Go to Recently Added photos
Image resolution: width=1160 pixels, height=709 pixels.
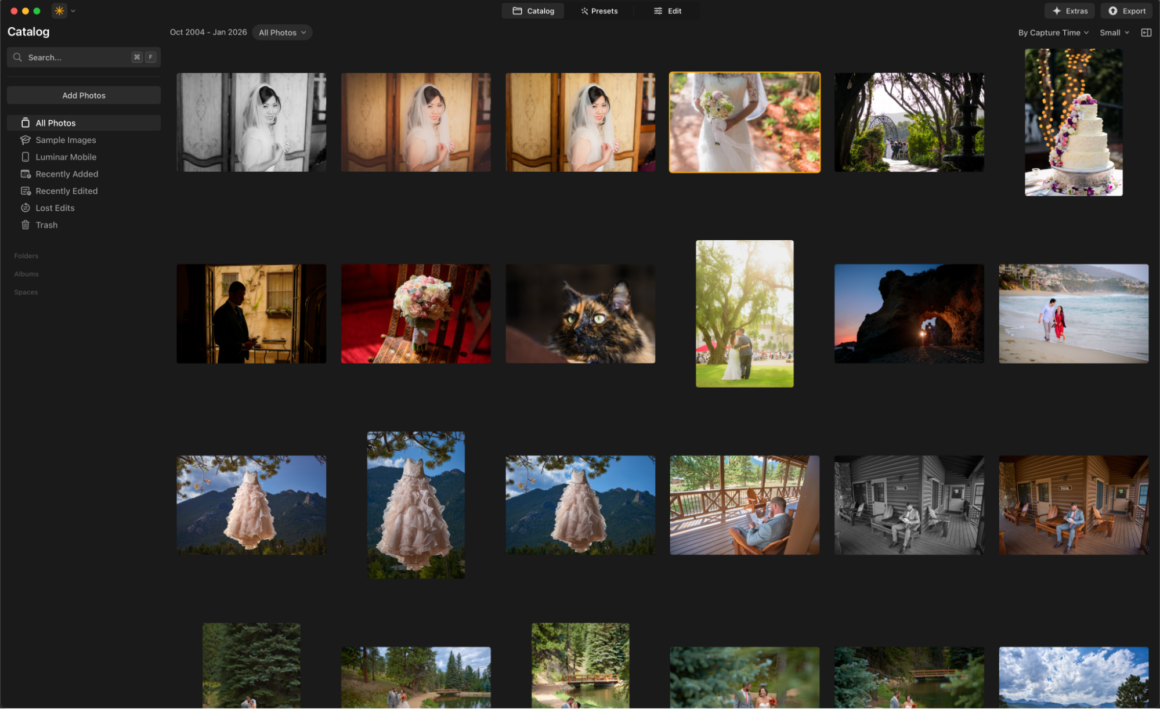pyautogui.click(x=66, y=174)
